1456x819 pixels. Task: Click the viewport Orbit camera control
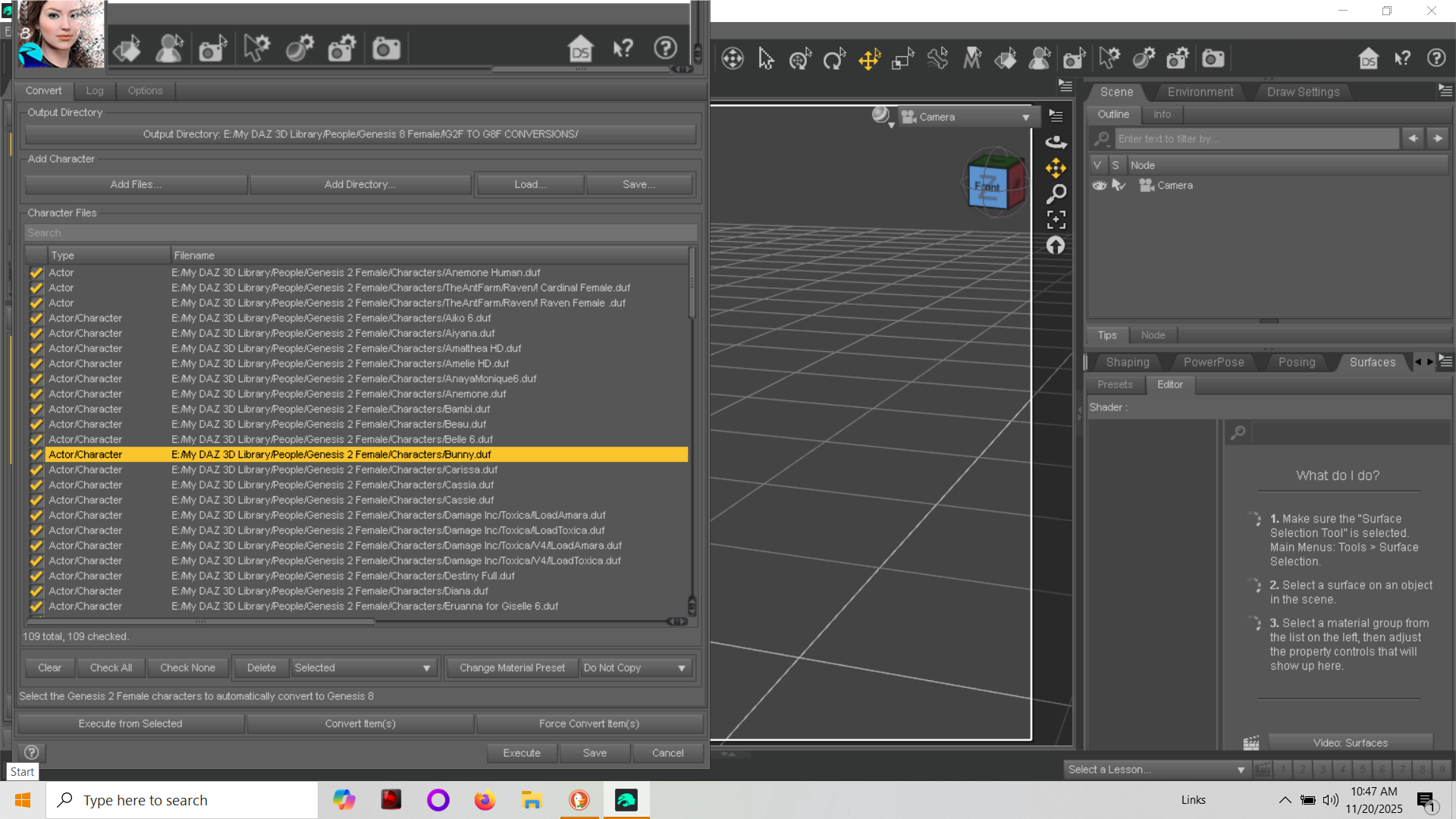pyautogui.click(x=1056, y=142)
